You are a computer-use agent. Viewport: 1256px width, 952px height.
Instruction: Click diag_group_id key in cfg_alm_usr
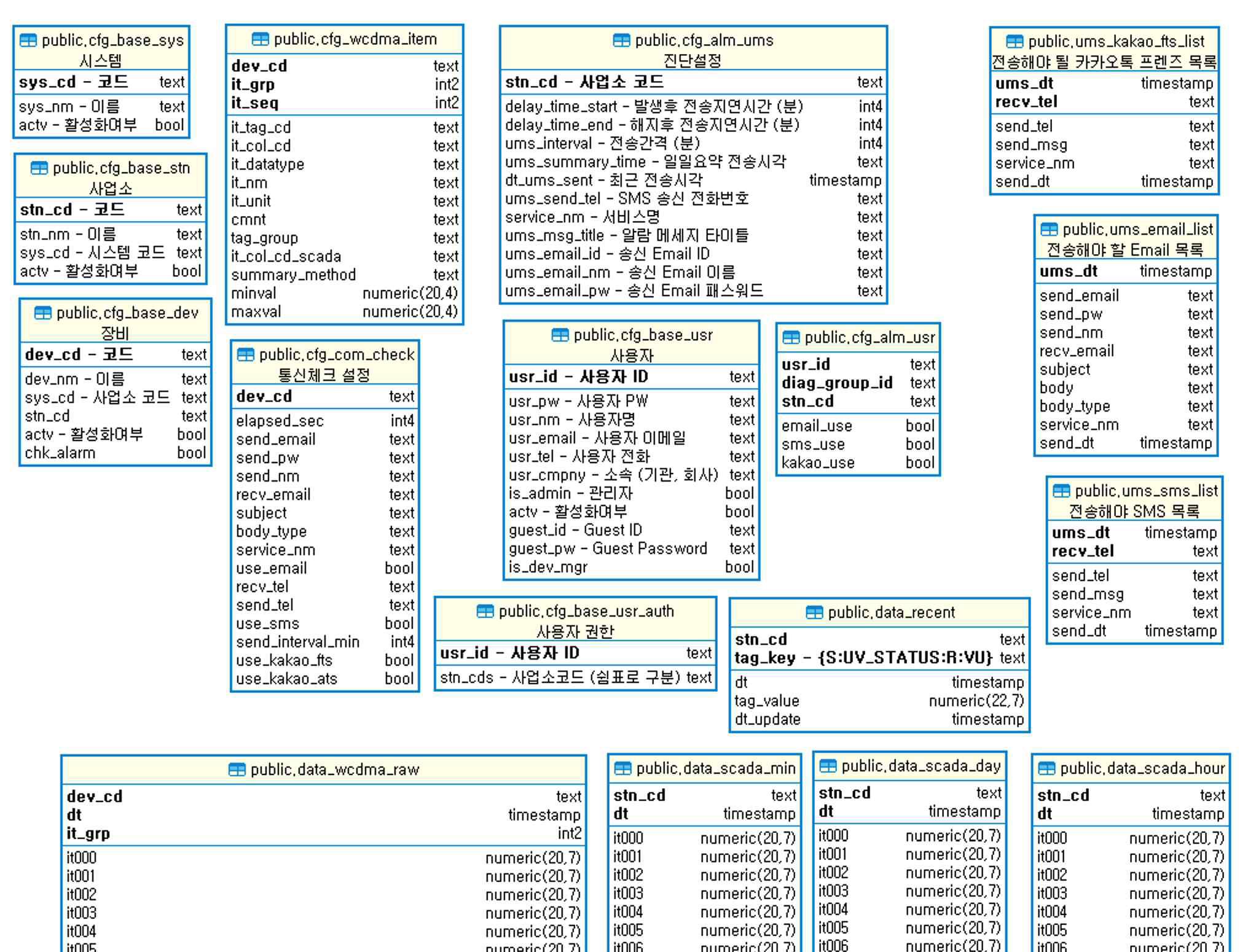(x=858, y=383)
